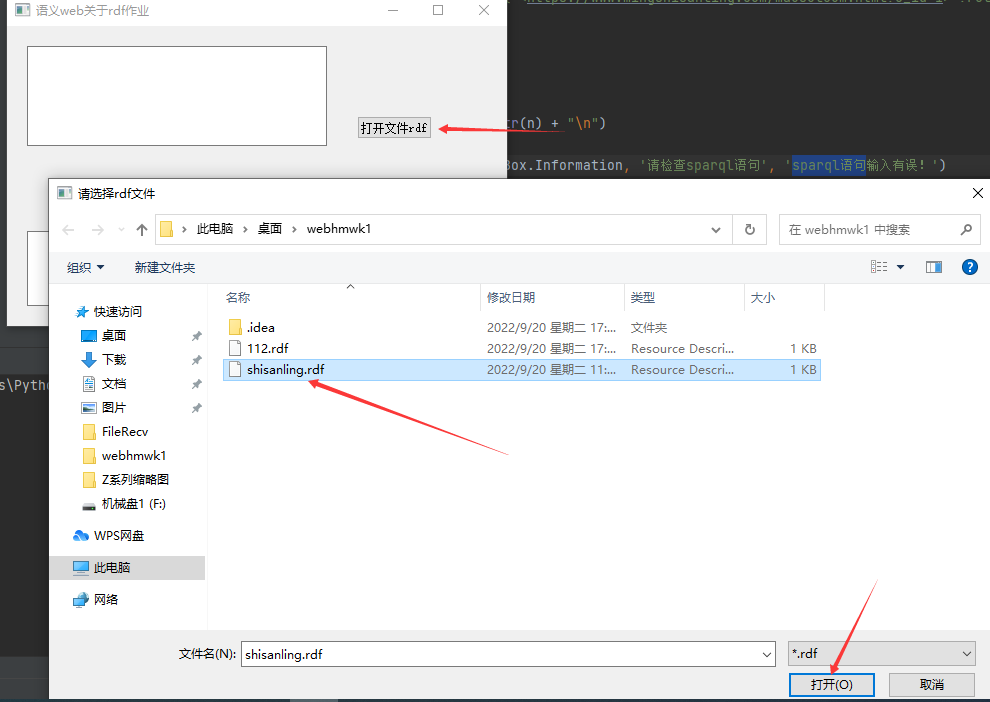Viewport: 990px width, 702px height.
Task: Click webhmwk1 breadcrumb in address bar
Action: [338, 229]
